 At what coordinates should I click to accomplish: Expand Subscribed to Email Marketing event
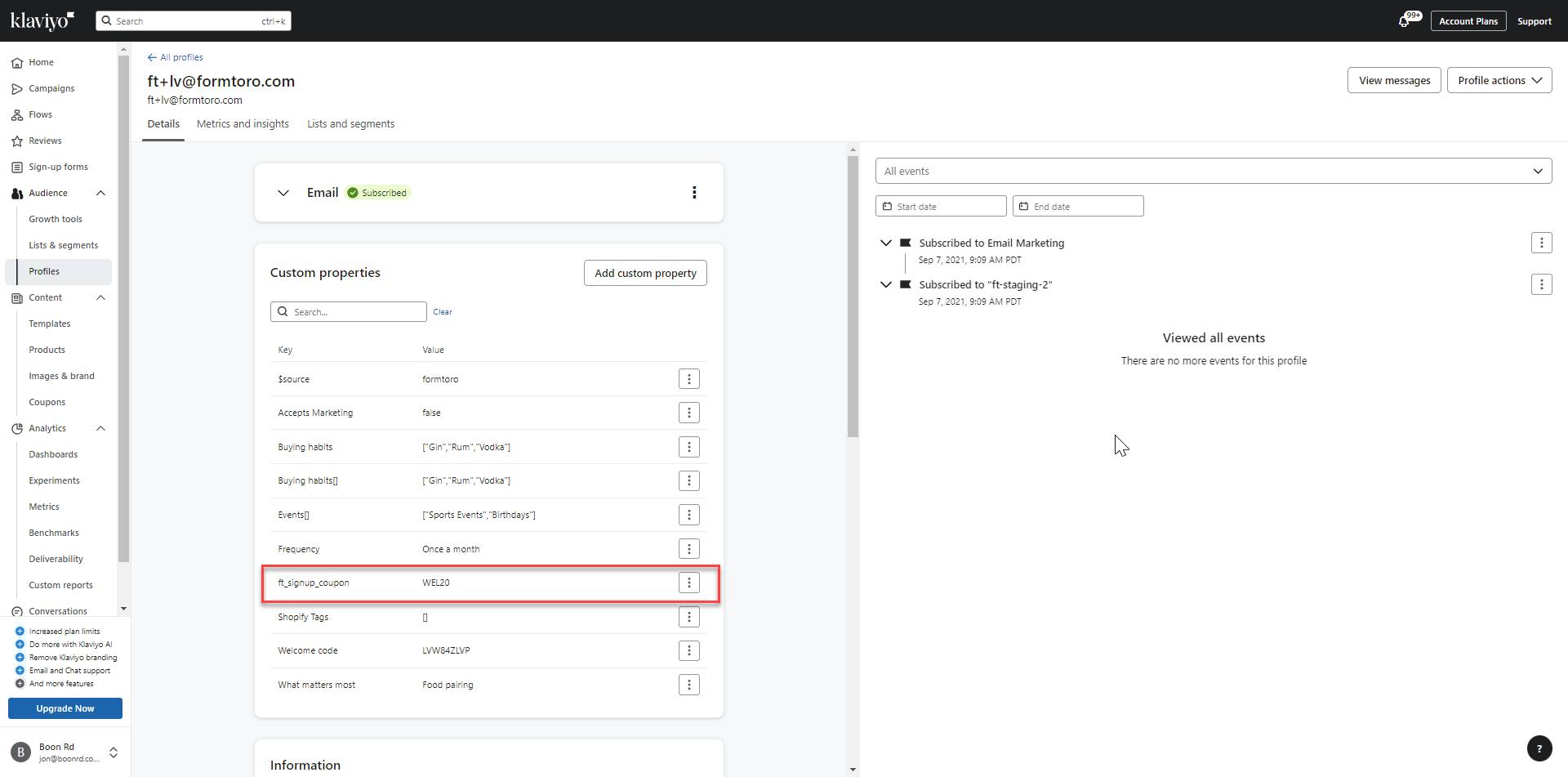tap(886, 243)
